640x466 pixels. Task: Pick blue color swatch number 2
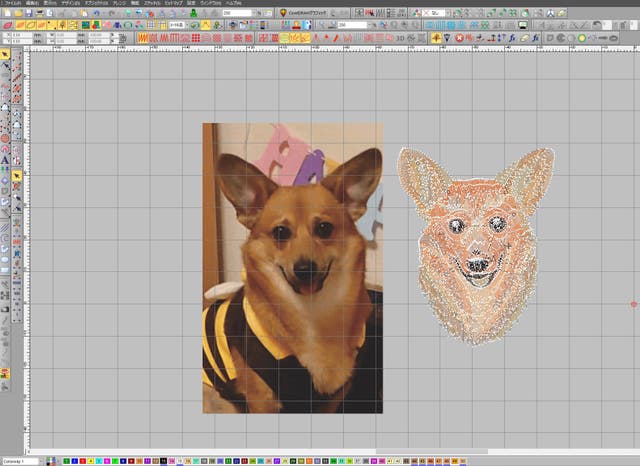pos(75,461)
